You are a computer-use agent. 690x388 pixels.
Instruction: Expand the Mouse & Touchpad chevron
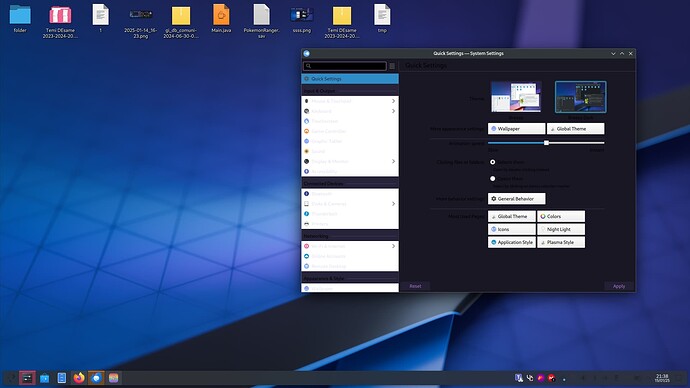pyautogui.click(x=393, y=101)
